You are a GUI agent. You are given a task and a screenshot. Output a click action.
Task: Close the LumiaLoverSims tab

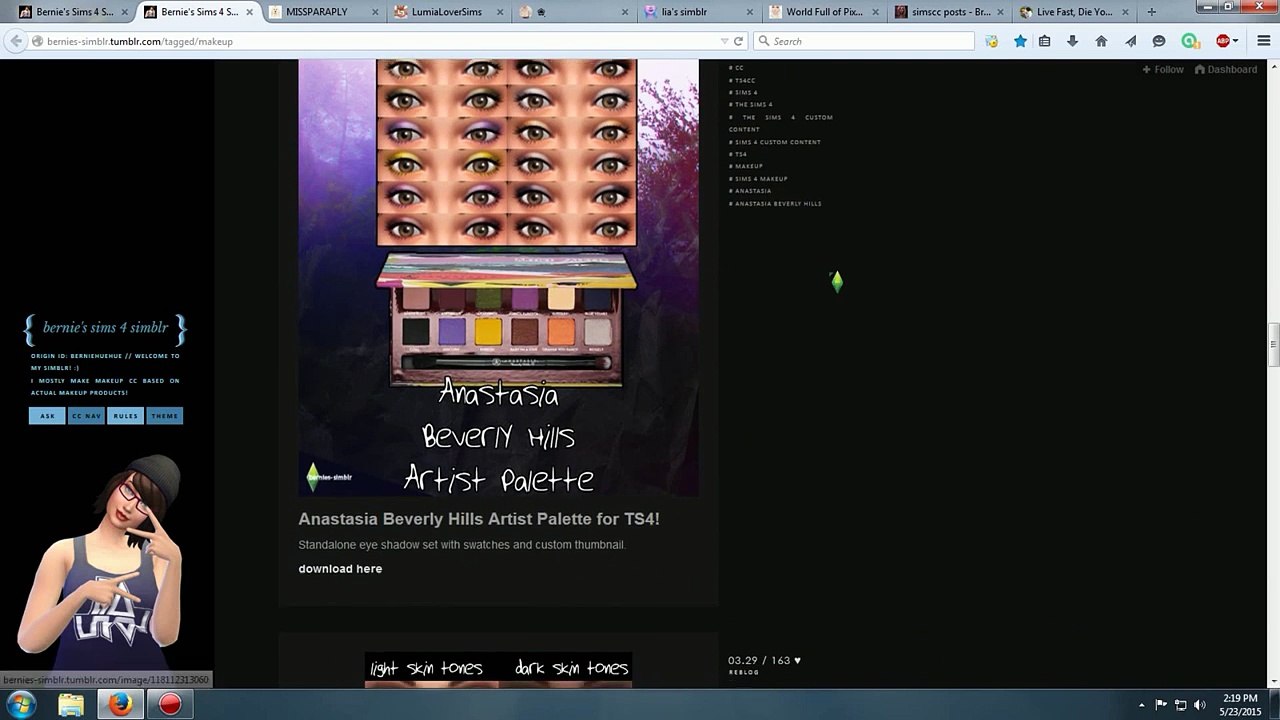(x=499, y=12)
